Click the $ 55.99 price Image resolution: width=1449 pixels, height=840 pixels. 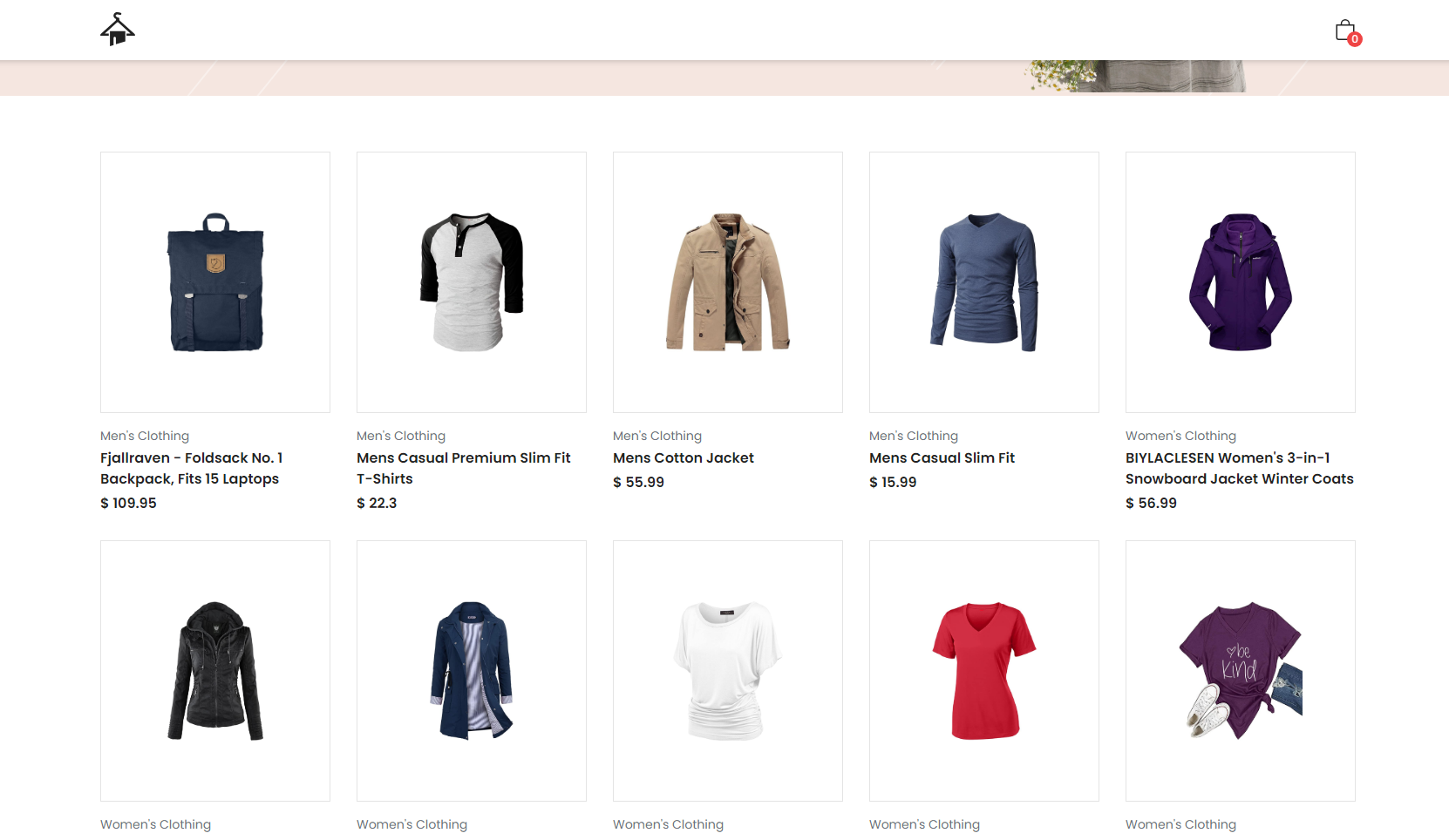point(638,482)
